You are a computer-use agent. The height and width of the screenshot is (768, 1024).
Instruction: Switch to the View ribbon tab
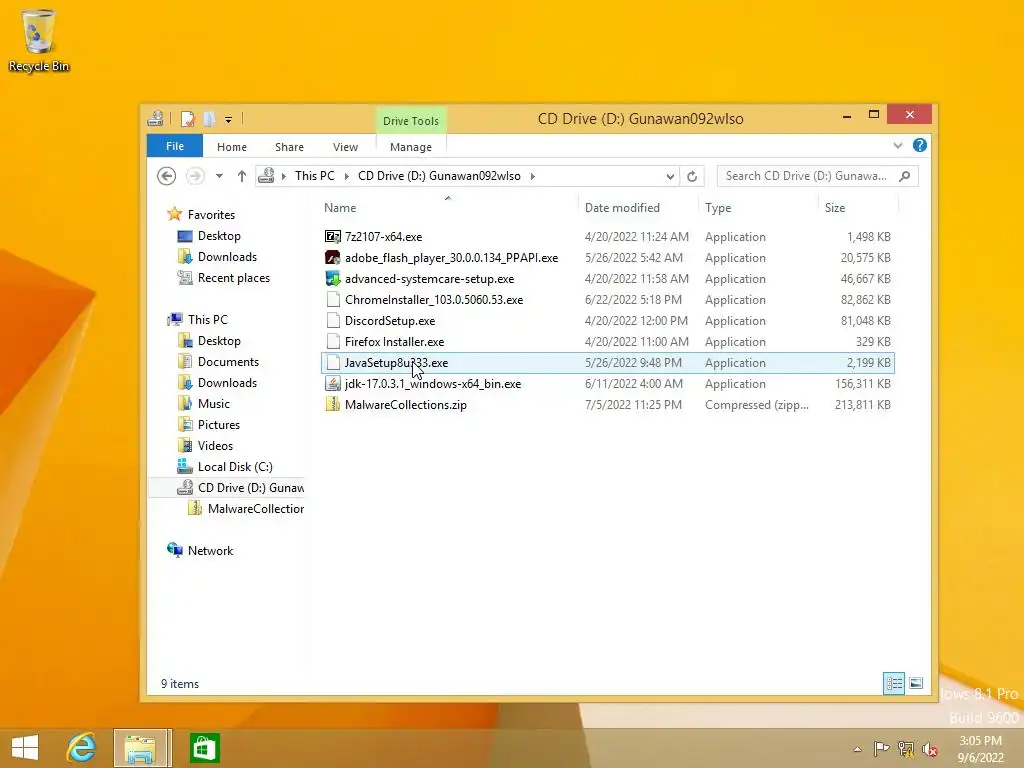click(345, 147)
